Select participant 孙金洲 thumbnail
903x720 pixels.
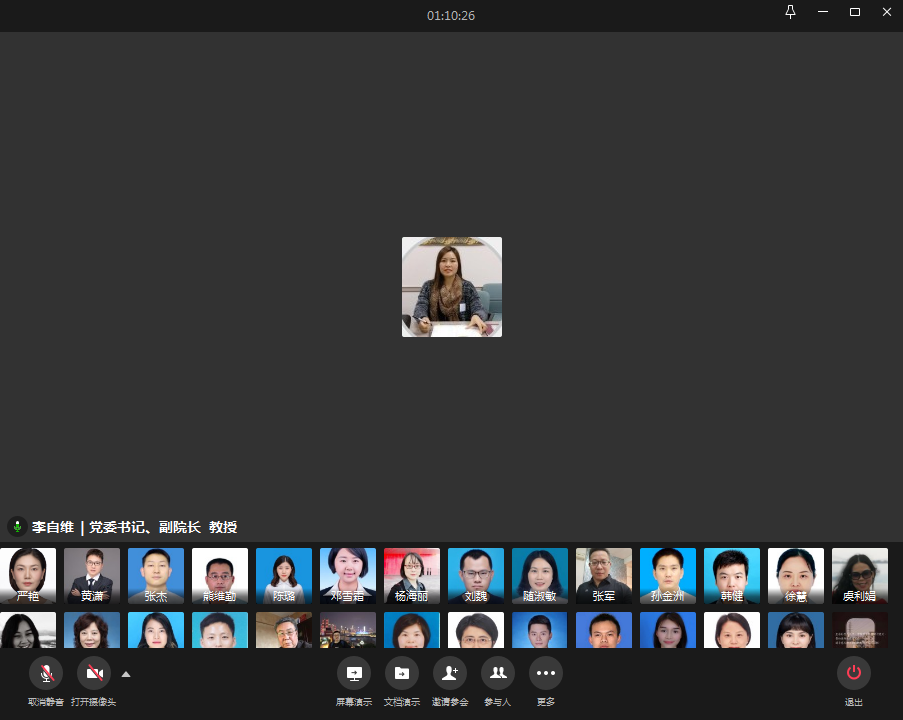pos(668,575)
